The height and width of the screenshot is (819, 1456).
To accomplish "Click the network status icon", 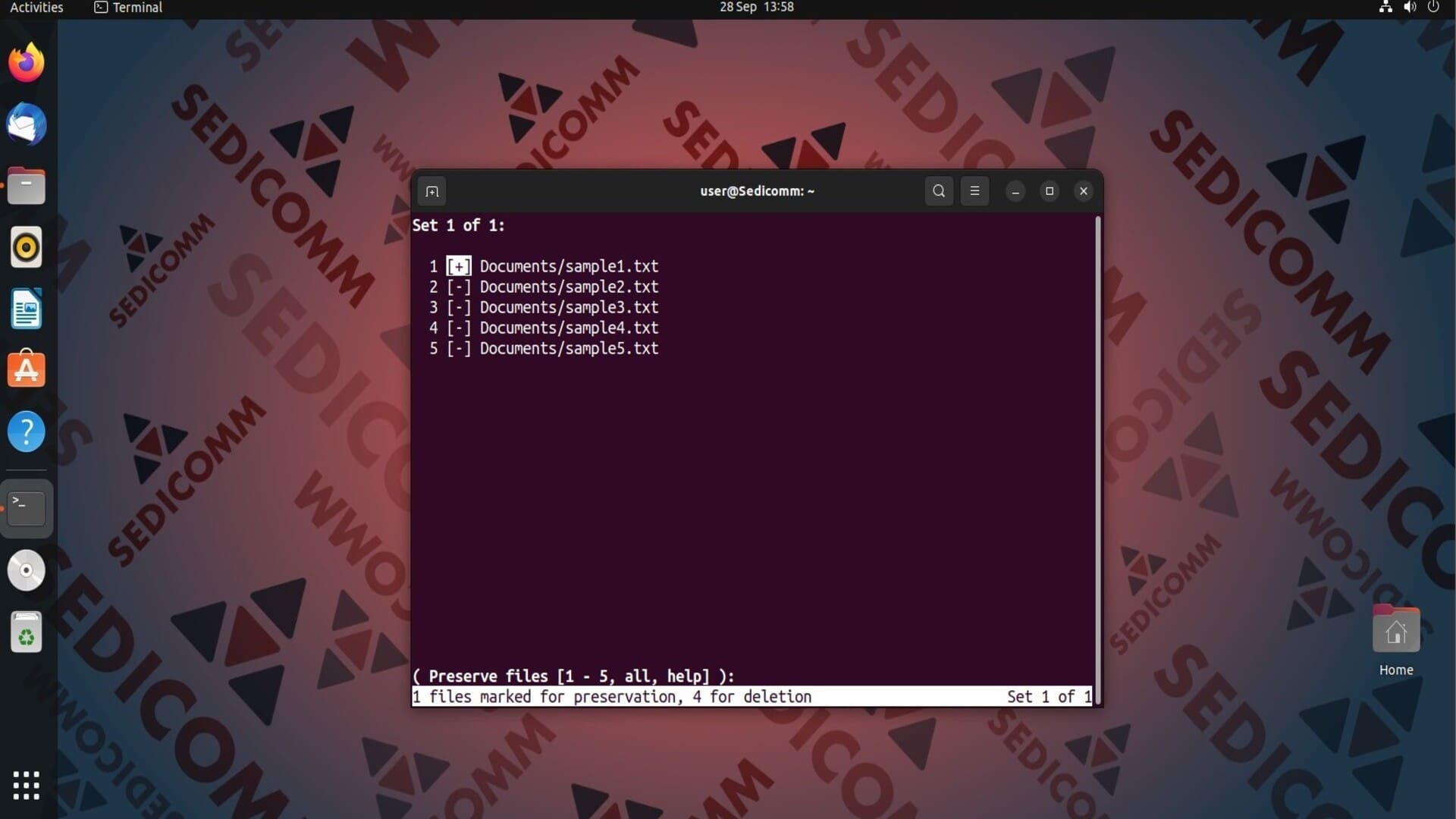I will click(x=1385, y=8).
